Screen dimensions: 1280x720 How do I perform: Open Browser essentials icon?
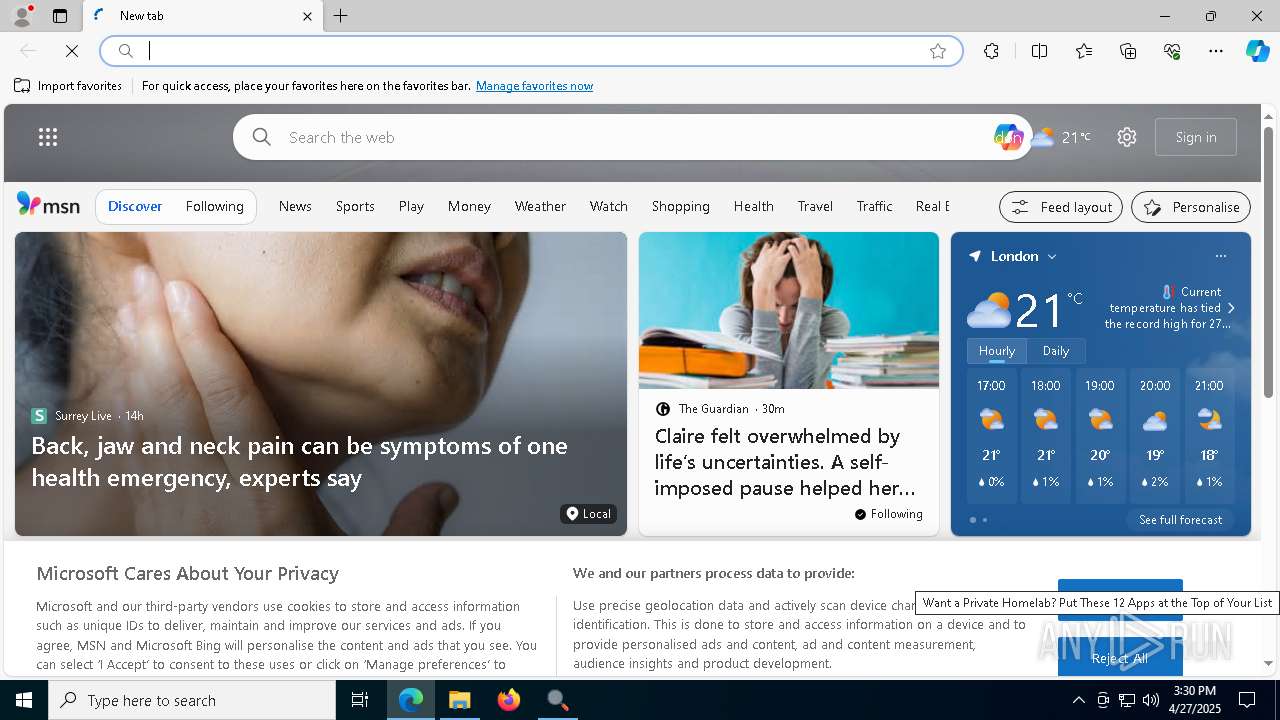pyautogui.click(x=1172, y=51)
